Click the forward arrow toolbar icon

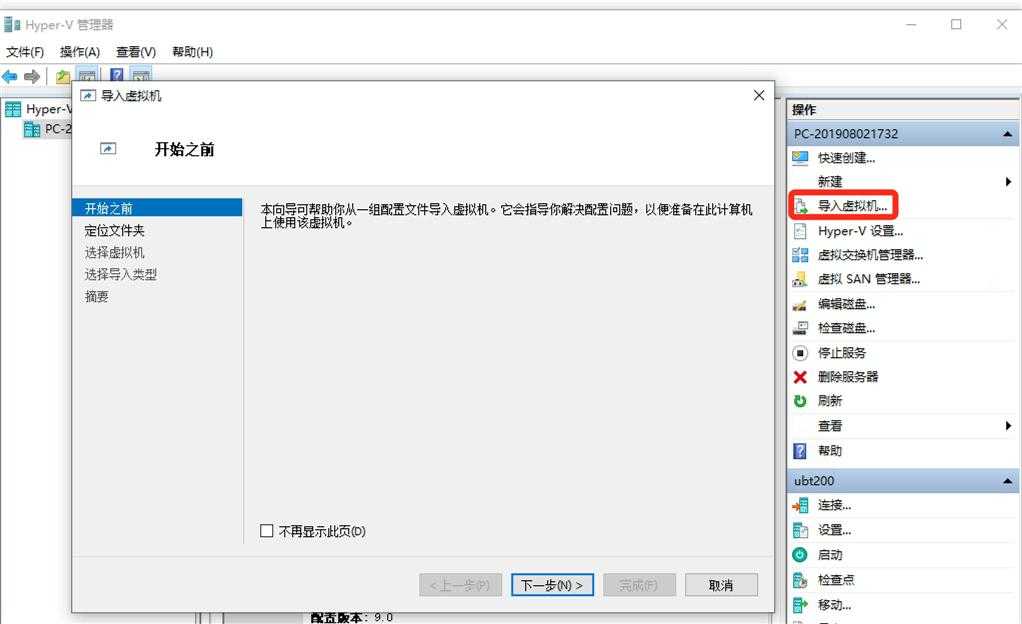(x=31, y=76)
